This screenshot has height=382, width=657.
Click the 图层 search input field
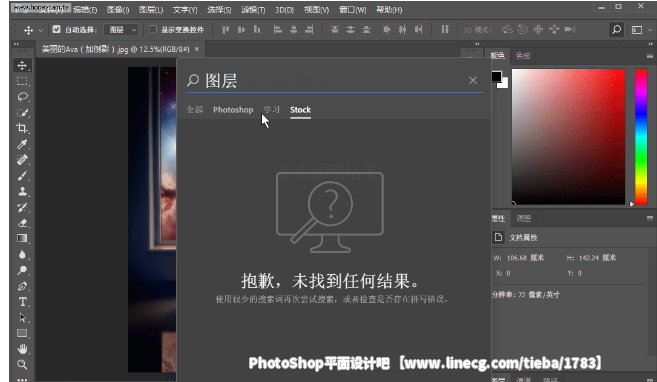point(334,81)
